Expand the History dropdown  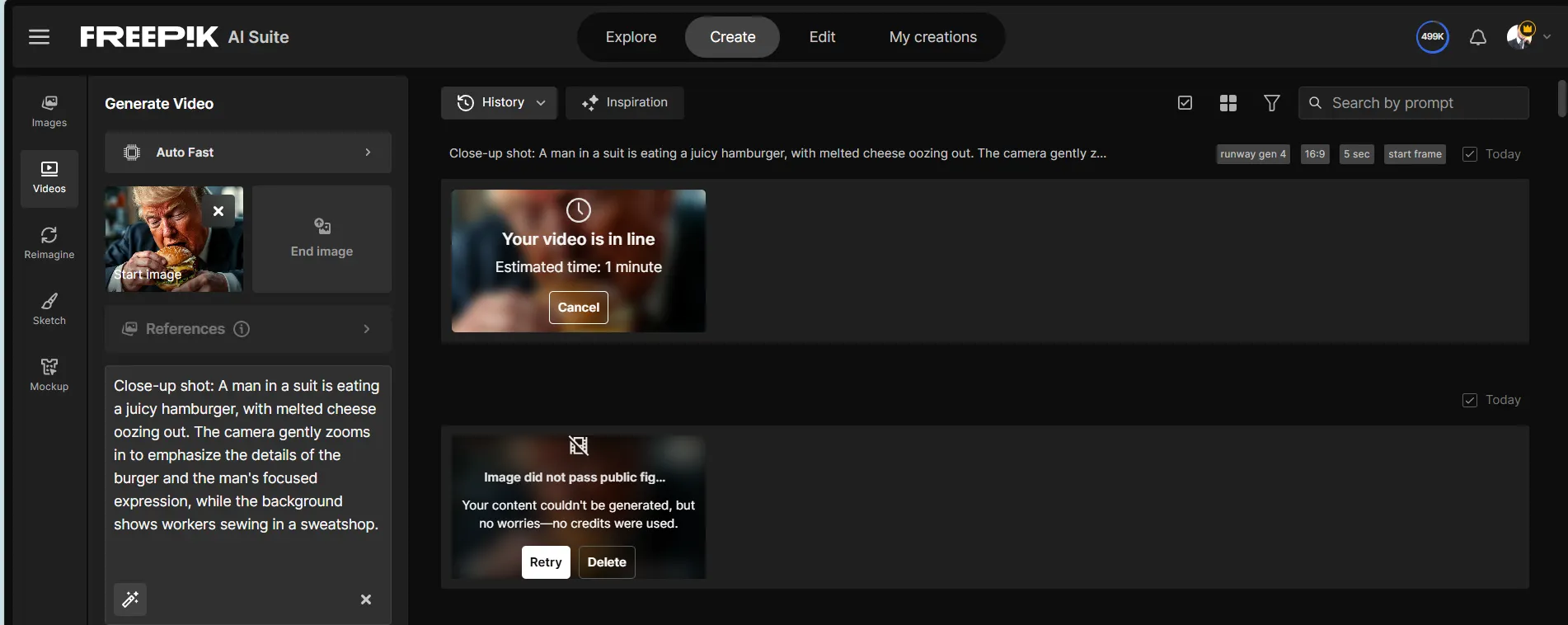pos(500,103)
